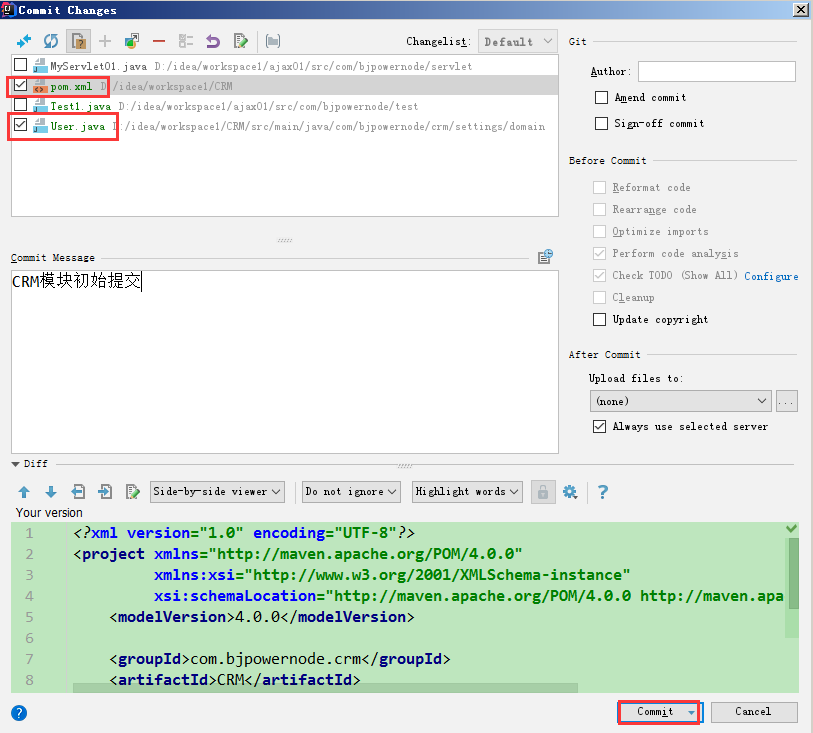Screen dimensions: 813x733
Task: Check the MyServlet01.java file checkbox
Action: pyautogui.click(x=20, y=65)
